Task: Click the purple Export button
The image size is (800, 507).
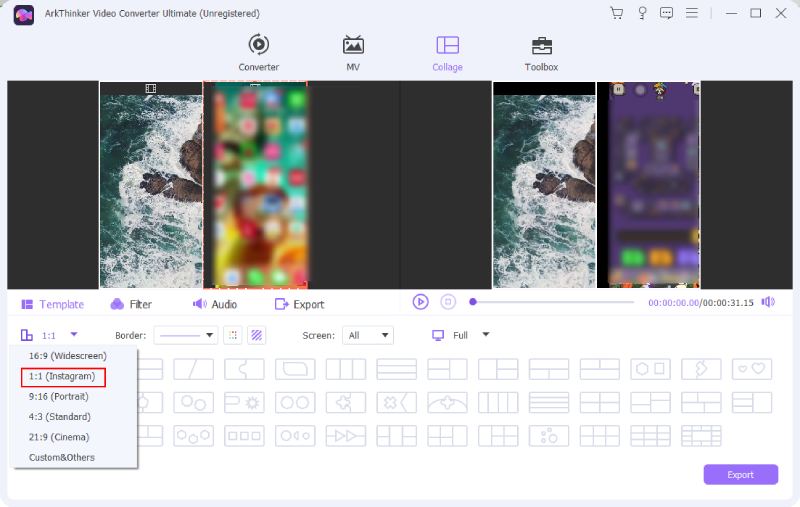Action: point(740,474)
